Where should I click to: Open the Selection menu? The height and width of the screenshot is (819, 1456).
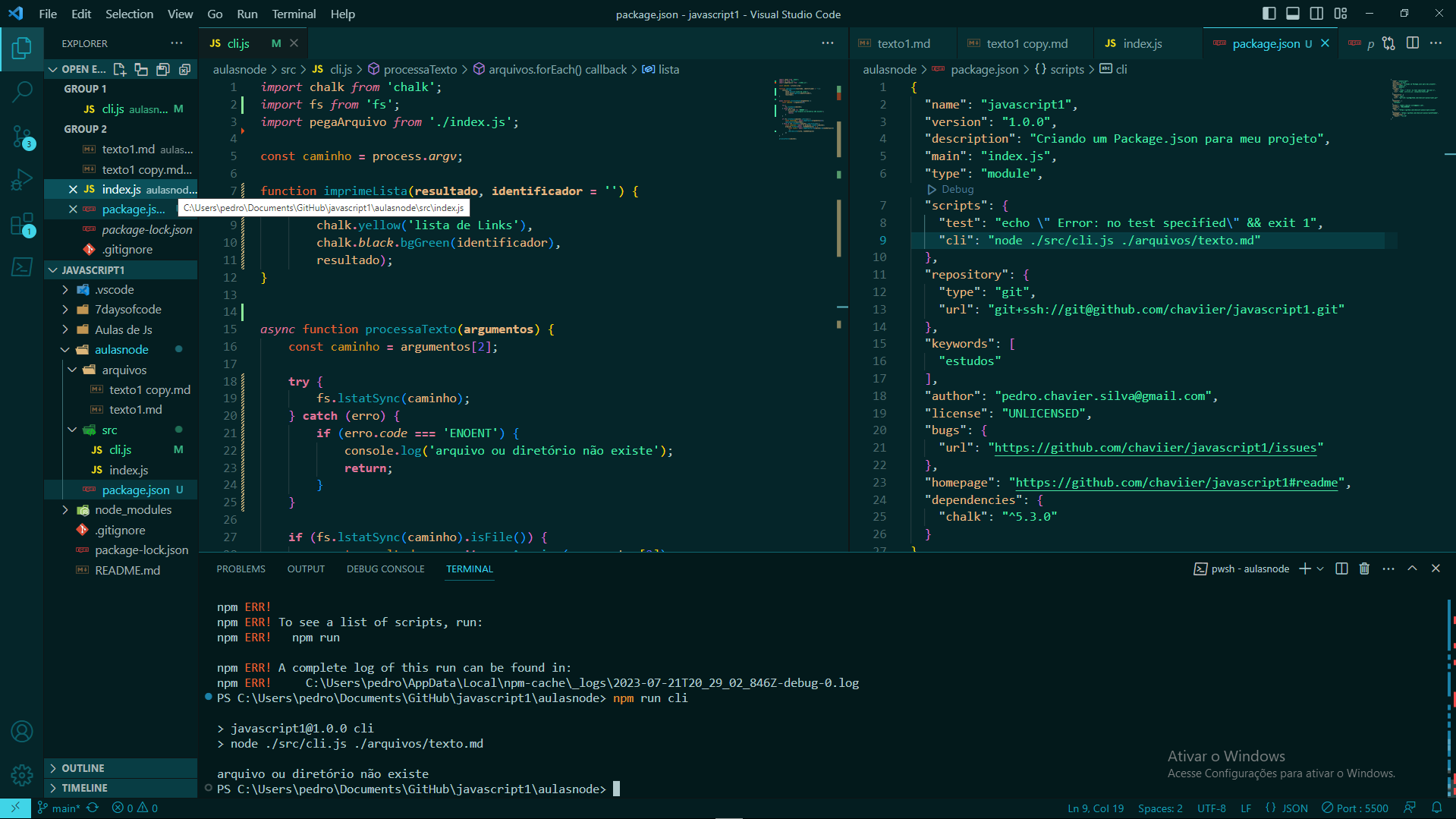pyautogui.click(x=129, y=14)
